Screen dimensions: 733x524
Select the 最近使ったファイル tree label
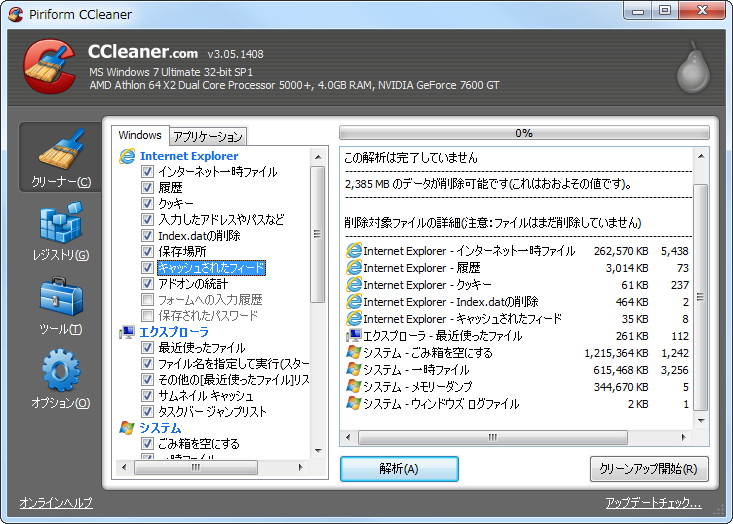tap(201, 348)
